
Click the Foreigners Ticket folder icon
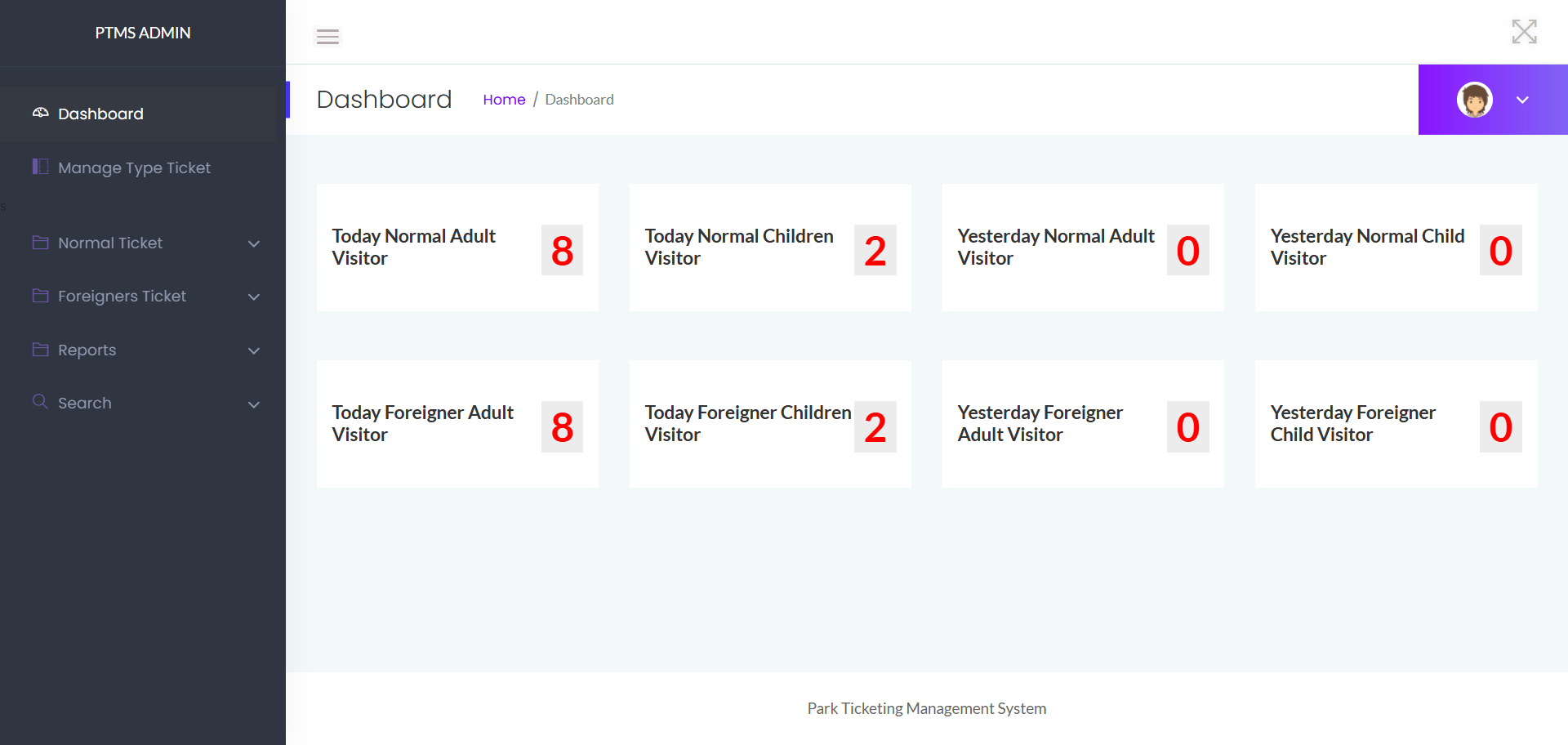[40, 296]
